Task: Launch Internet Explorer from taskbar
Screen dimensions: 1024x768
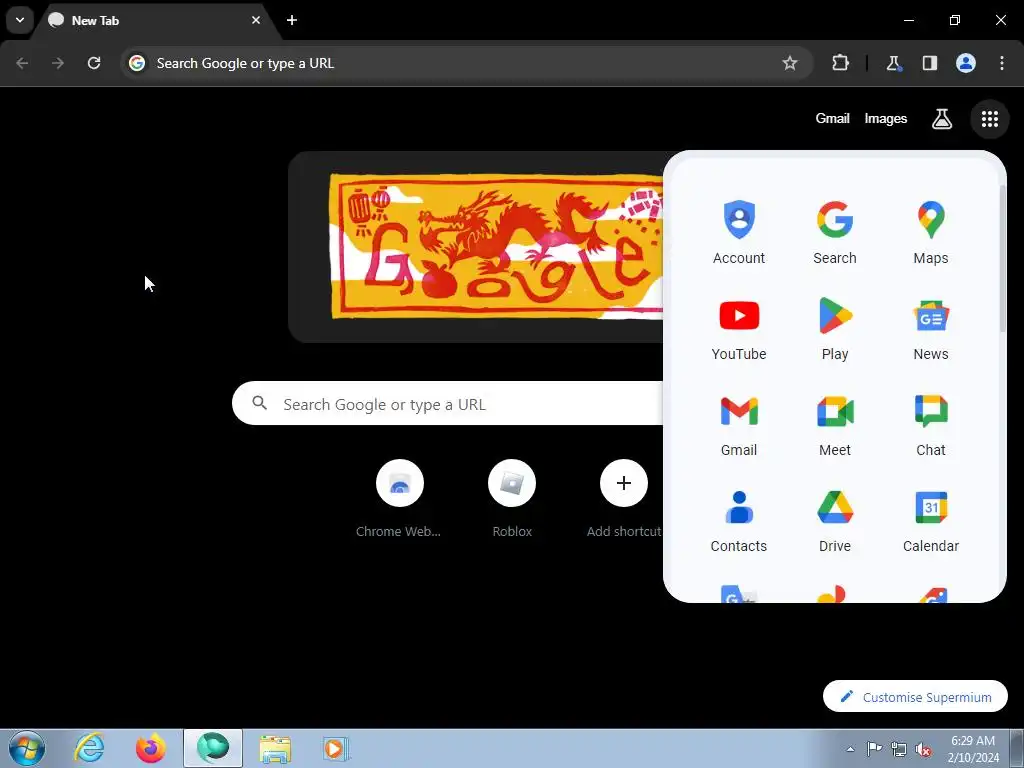Action: click(89, 748)
